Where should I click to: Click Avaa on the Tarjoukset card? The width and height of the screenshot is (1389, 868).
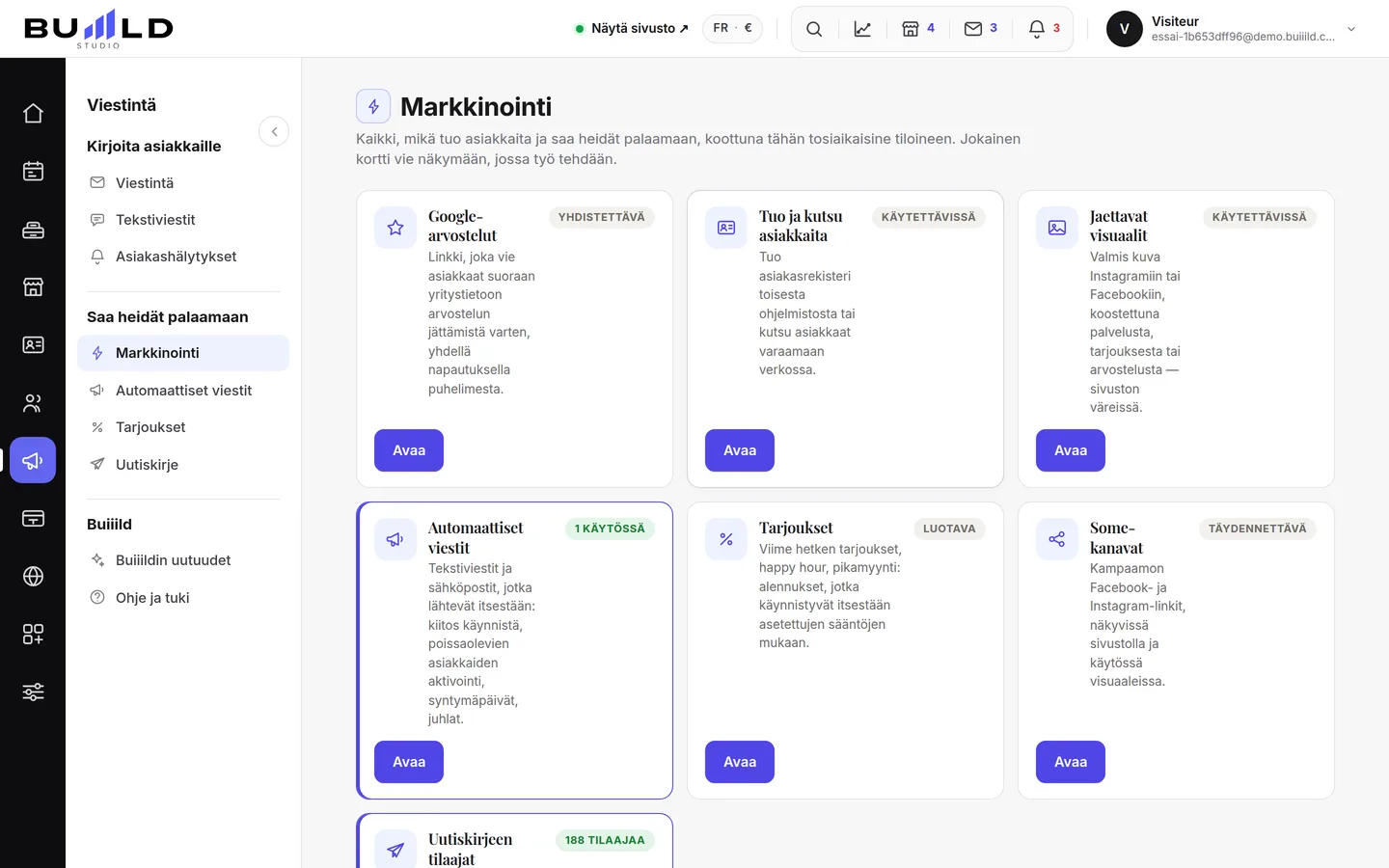(x=740, y=762)
